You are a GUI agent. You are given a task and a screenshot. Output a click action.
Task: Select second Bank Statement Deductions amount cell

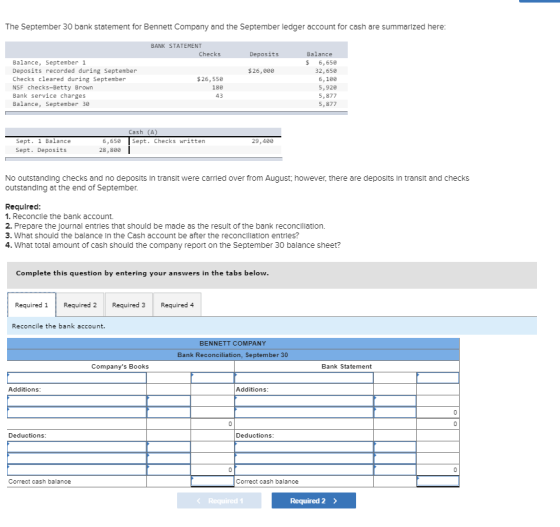[395, 458]
